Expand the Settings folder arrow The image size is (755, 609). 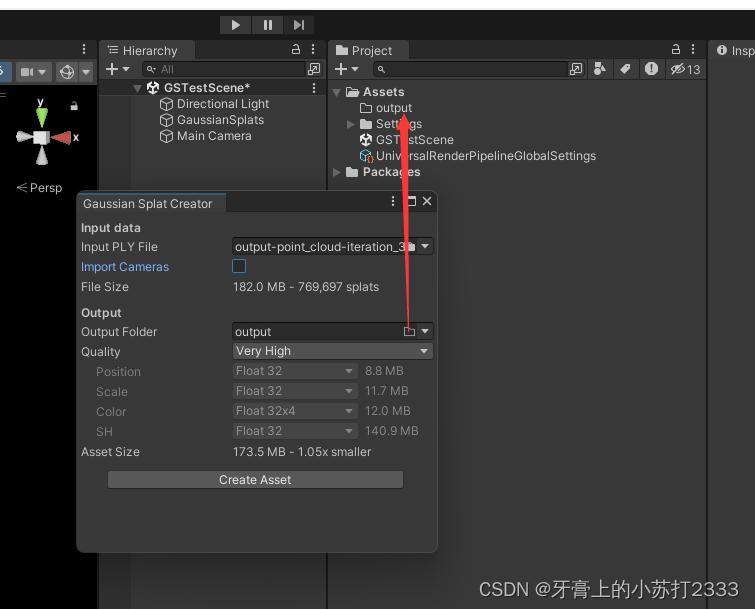pyautogui.click(x=351, y=124)
